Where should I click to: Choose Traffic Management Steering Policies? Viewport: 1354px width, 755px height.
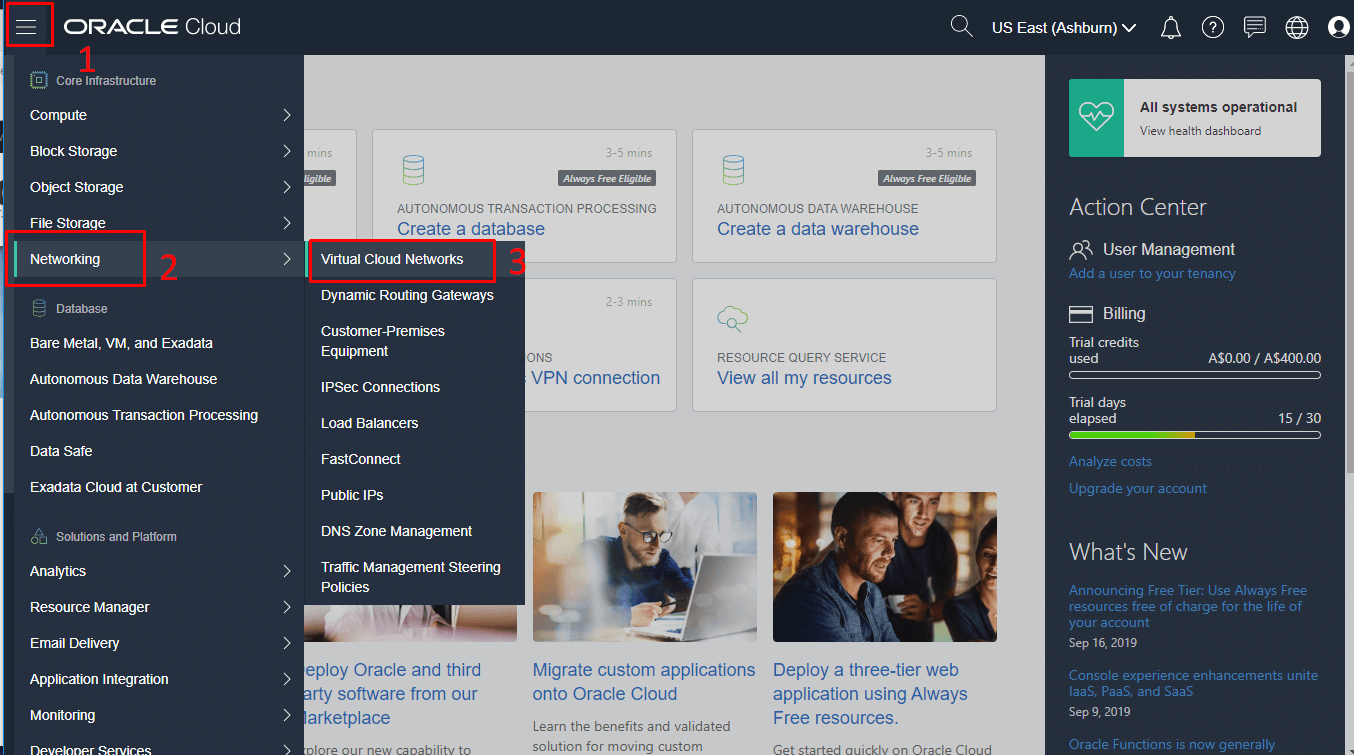411,577
